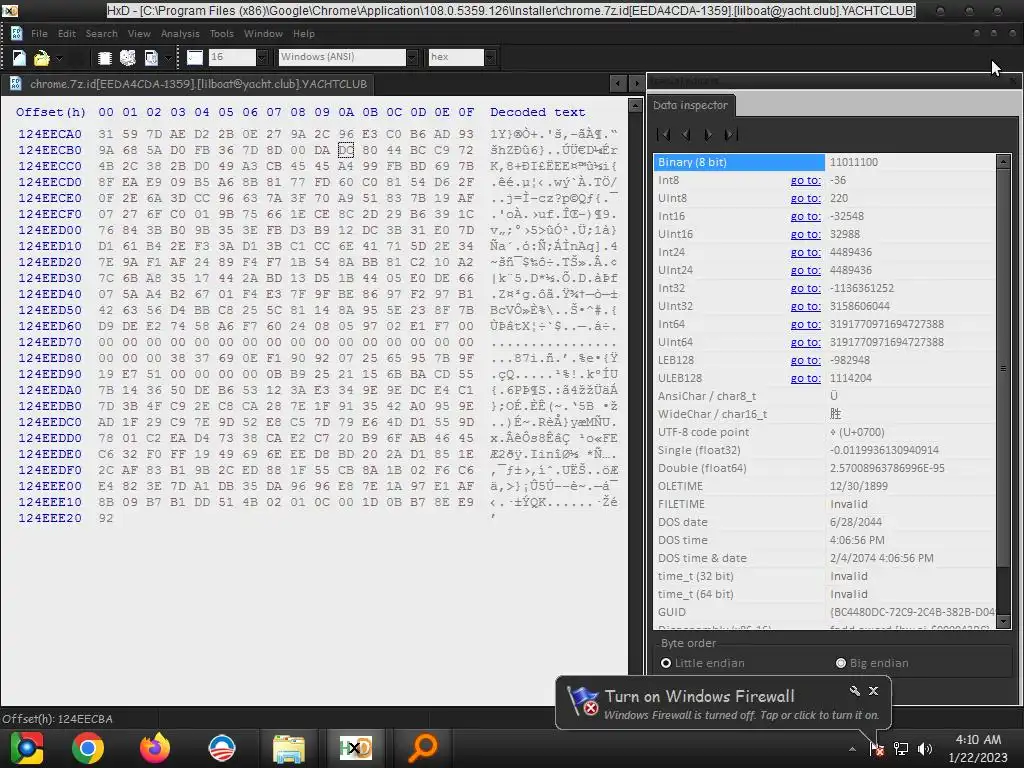The height and width of the screenshot is (768, 1024).
Task: Click bytes-per-row icon beside the 16 box
Action: tap(195, 57)
